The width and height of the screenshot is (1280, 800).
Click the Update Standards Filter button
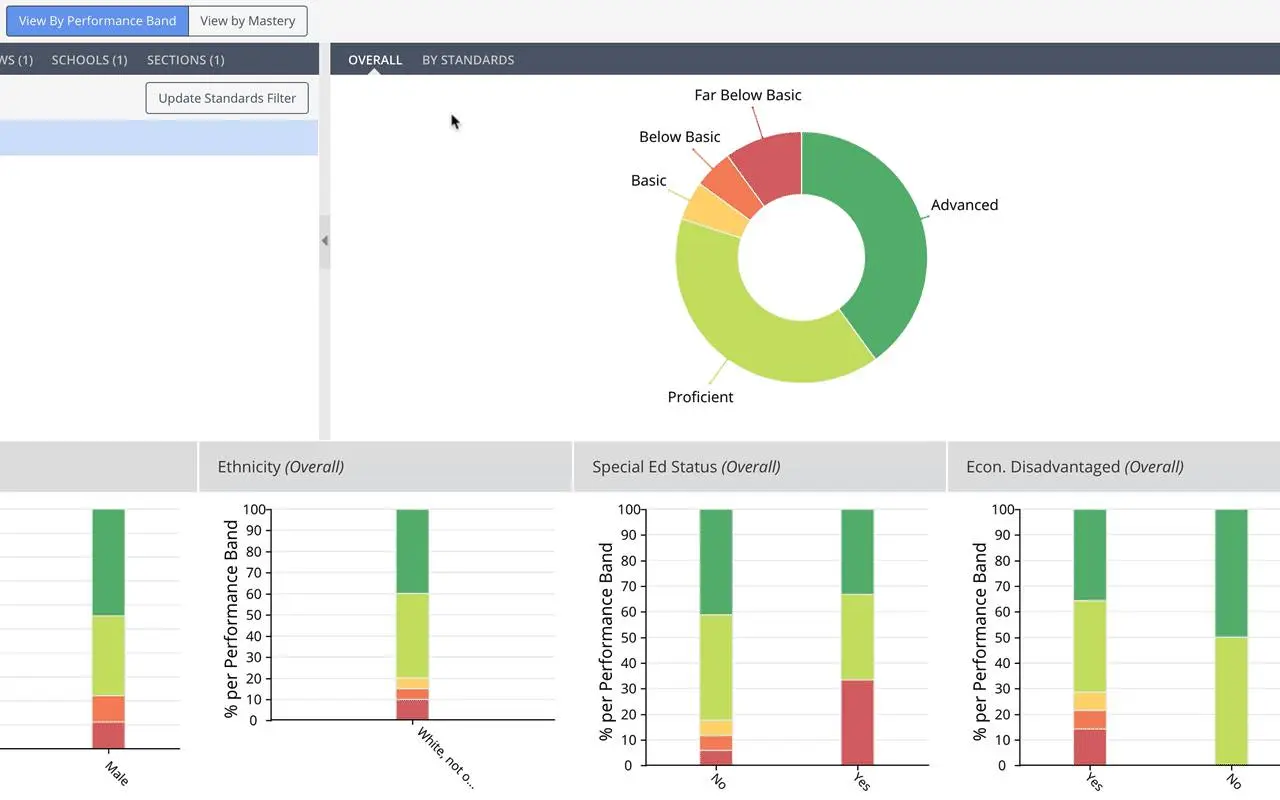click(227, 98)
